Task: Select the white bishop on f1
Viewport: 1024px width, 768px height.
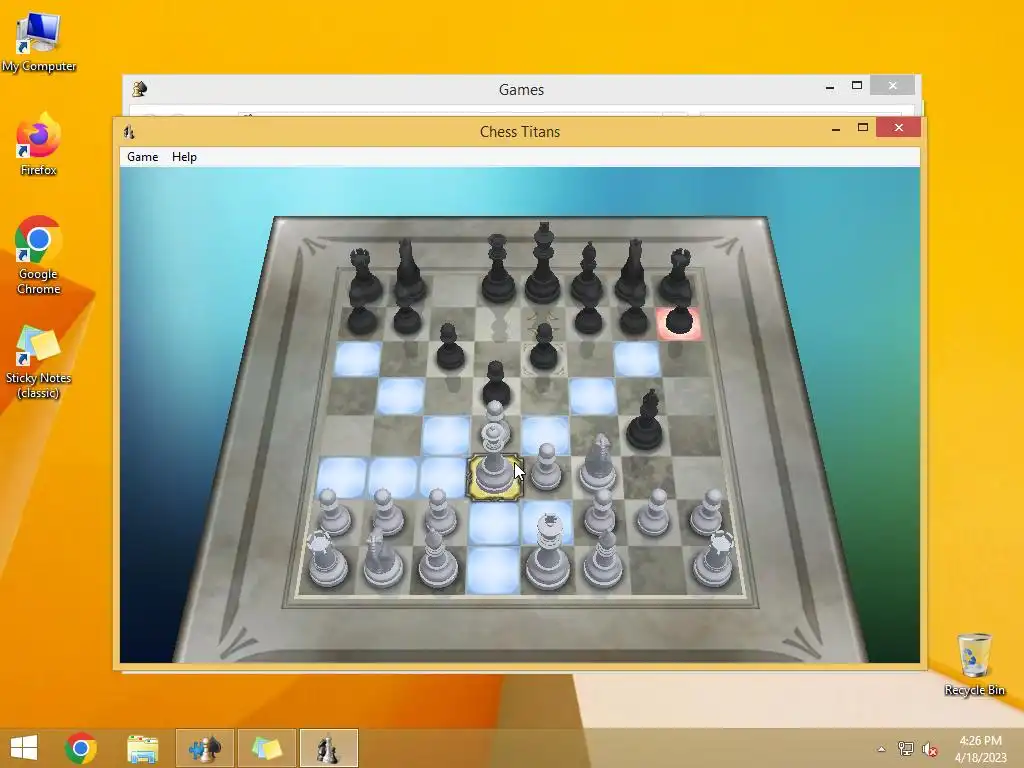Action: pos(602,559)
